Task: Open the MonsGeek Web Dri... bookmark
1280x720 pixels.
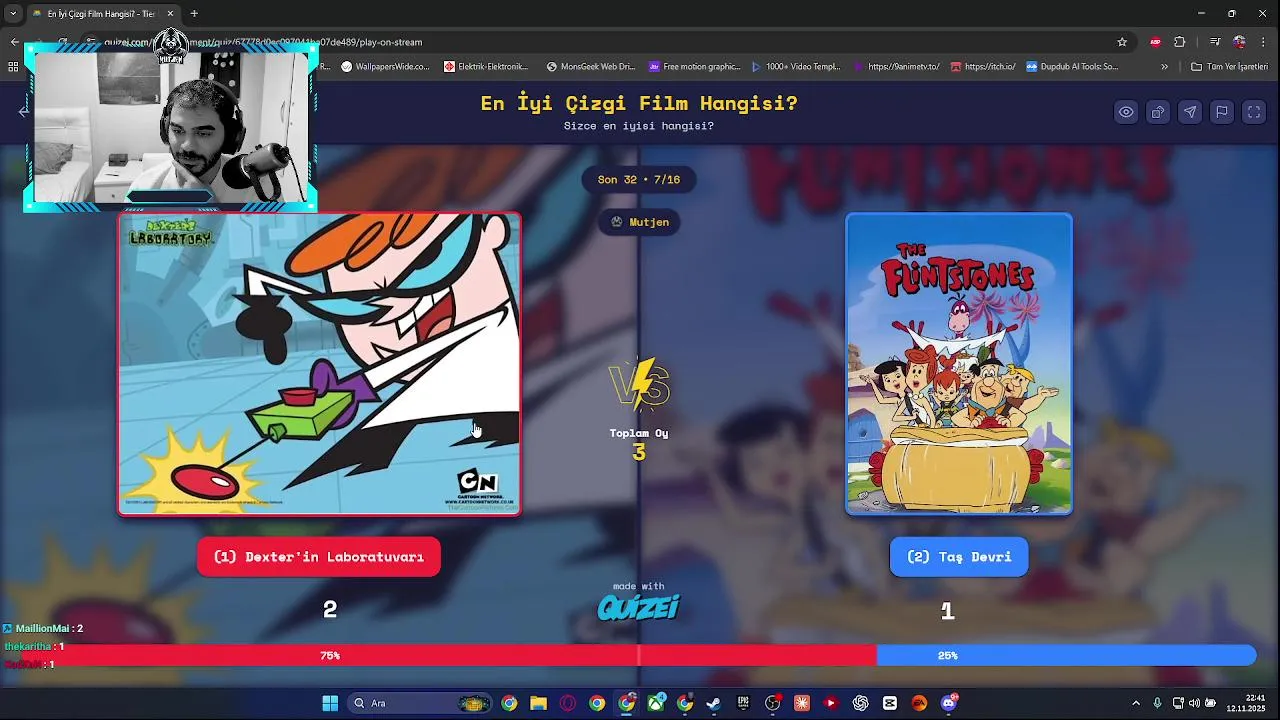Action: (591, 67)
